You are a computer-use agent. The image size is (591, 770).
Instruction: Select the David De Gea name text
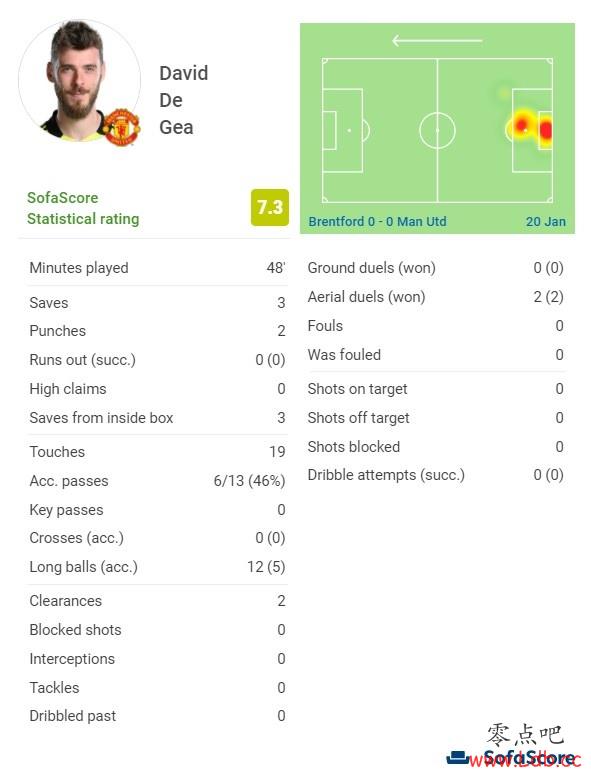tap(184, 100)
